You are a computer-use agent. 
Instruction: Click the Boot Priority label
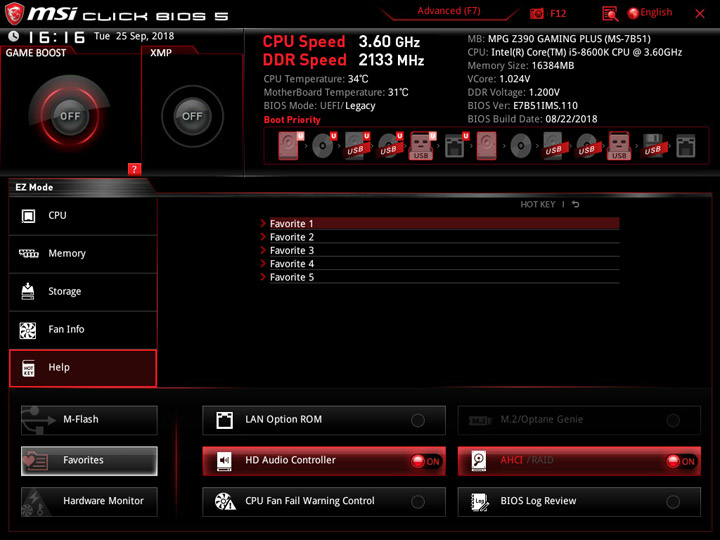[292, 119]
